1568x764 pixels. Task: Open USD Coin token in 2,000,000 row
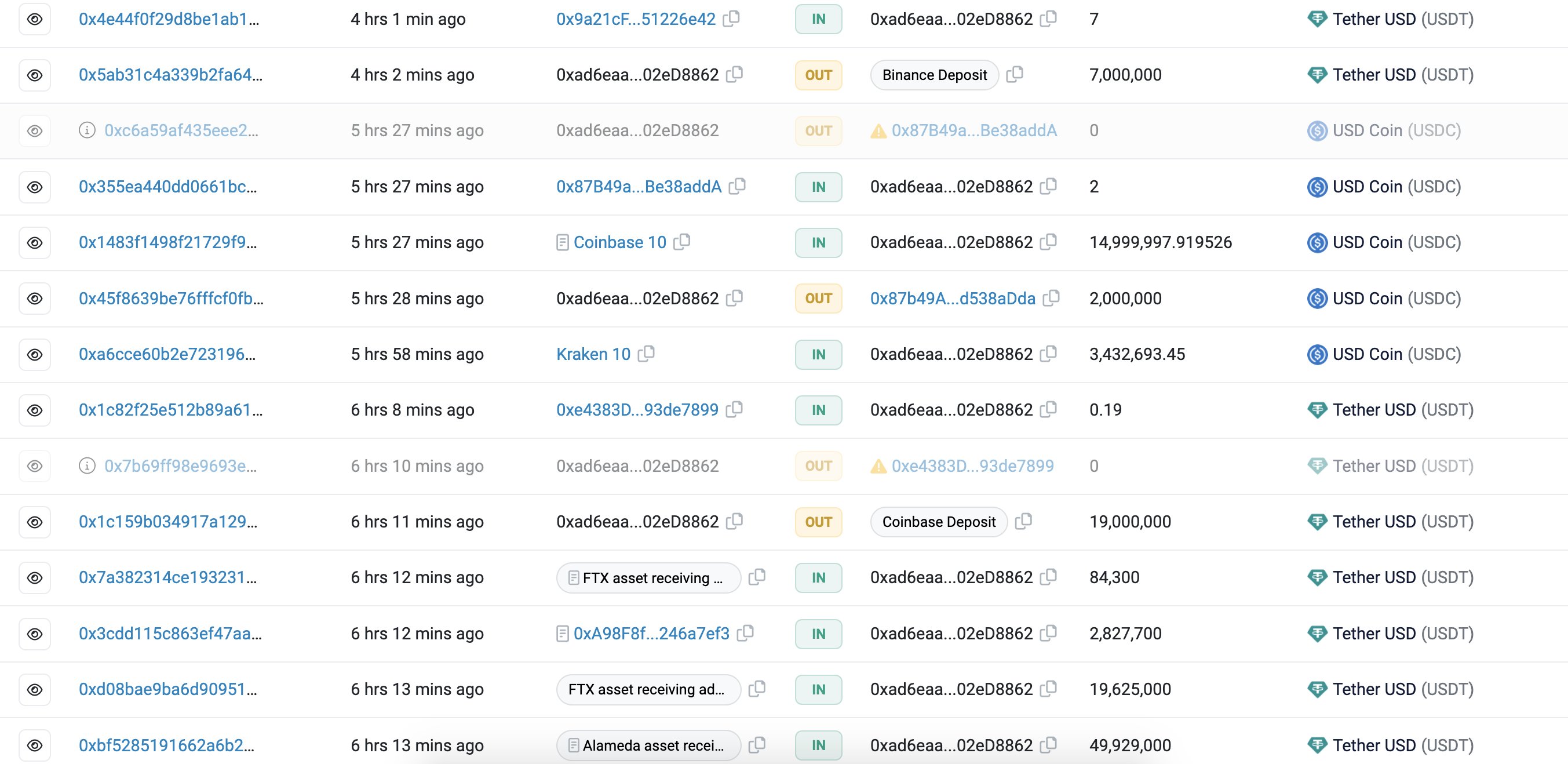click(1396, 299)
